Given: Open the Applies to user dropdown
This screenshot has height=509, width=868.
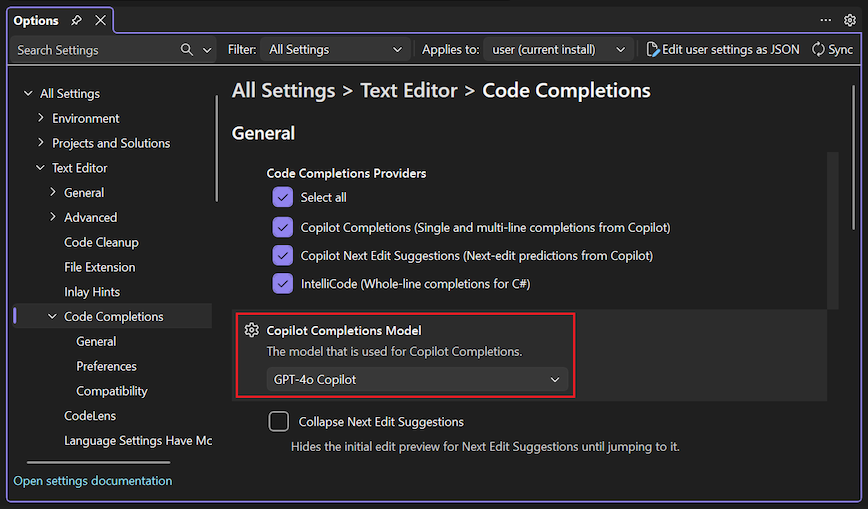Looking at the screenshot, I should point(559,49).
